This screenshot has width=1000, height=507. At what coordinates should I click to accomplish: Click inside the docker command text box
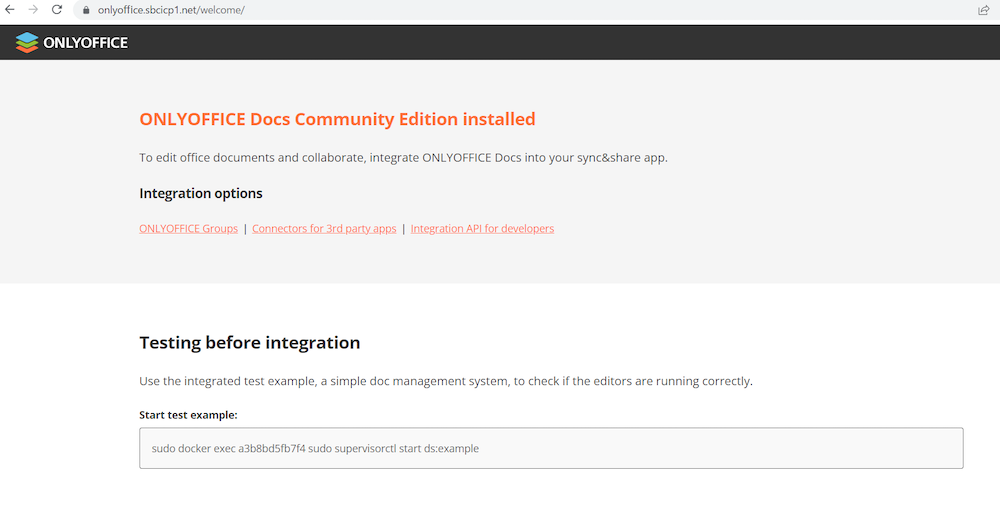(550, 448)
